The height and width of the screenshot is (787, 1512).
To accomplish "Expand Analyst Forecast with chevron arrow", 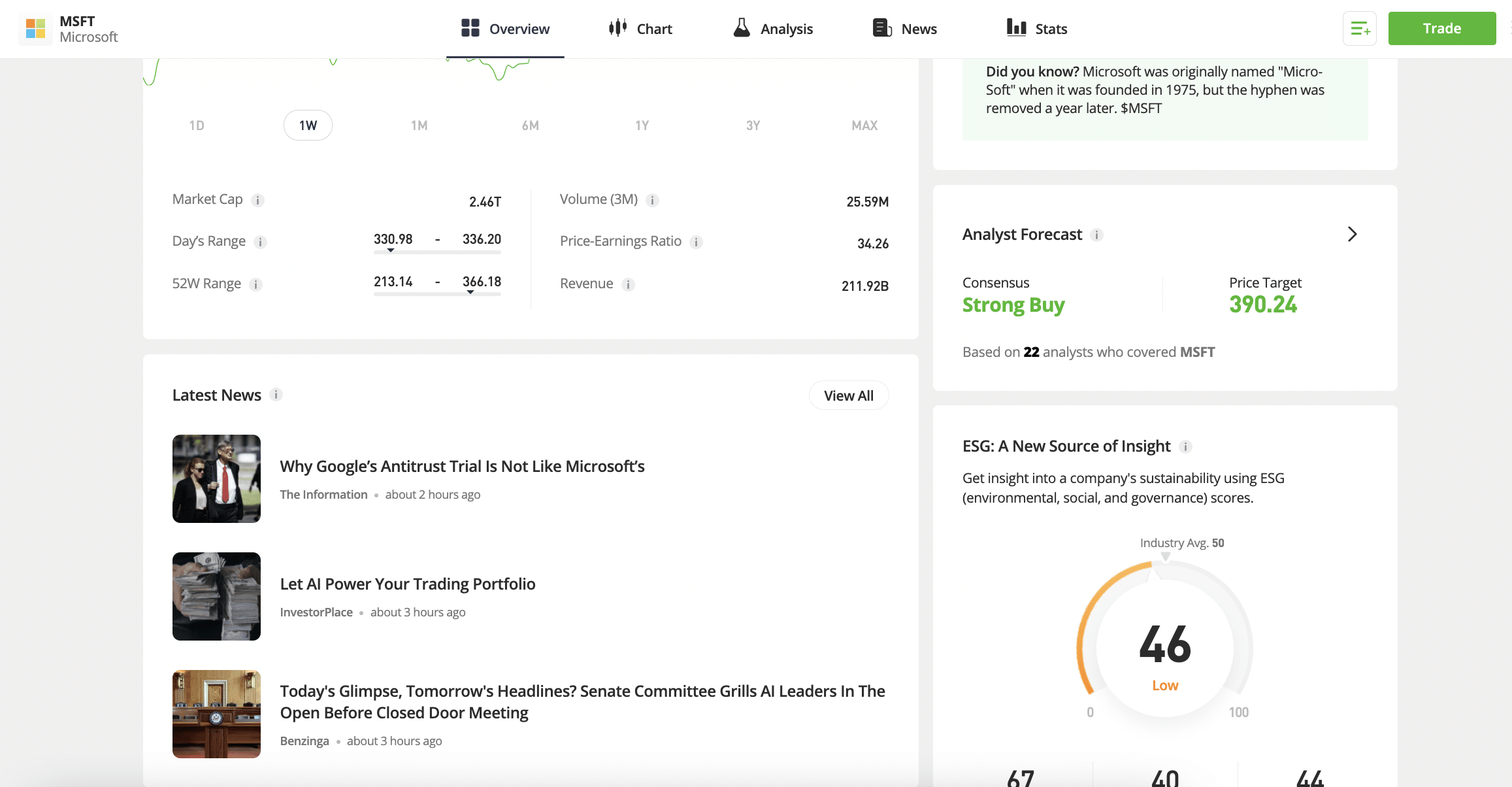I will tap(1352, 234).
